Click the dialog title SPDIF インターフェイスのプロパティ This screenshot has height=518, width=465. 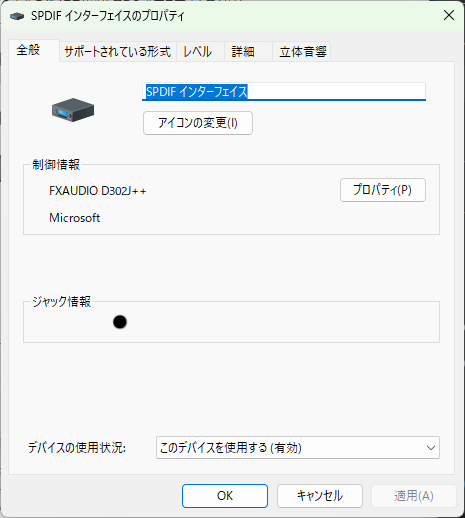107,16
